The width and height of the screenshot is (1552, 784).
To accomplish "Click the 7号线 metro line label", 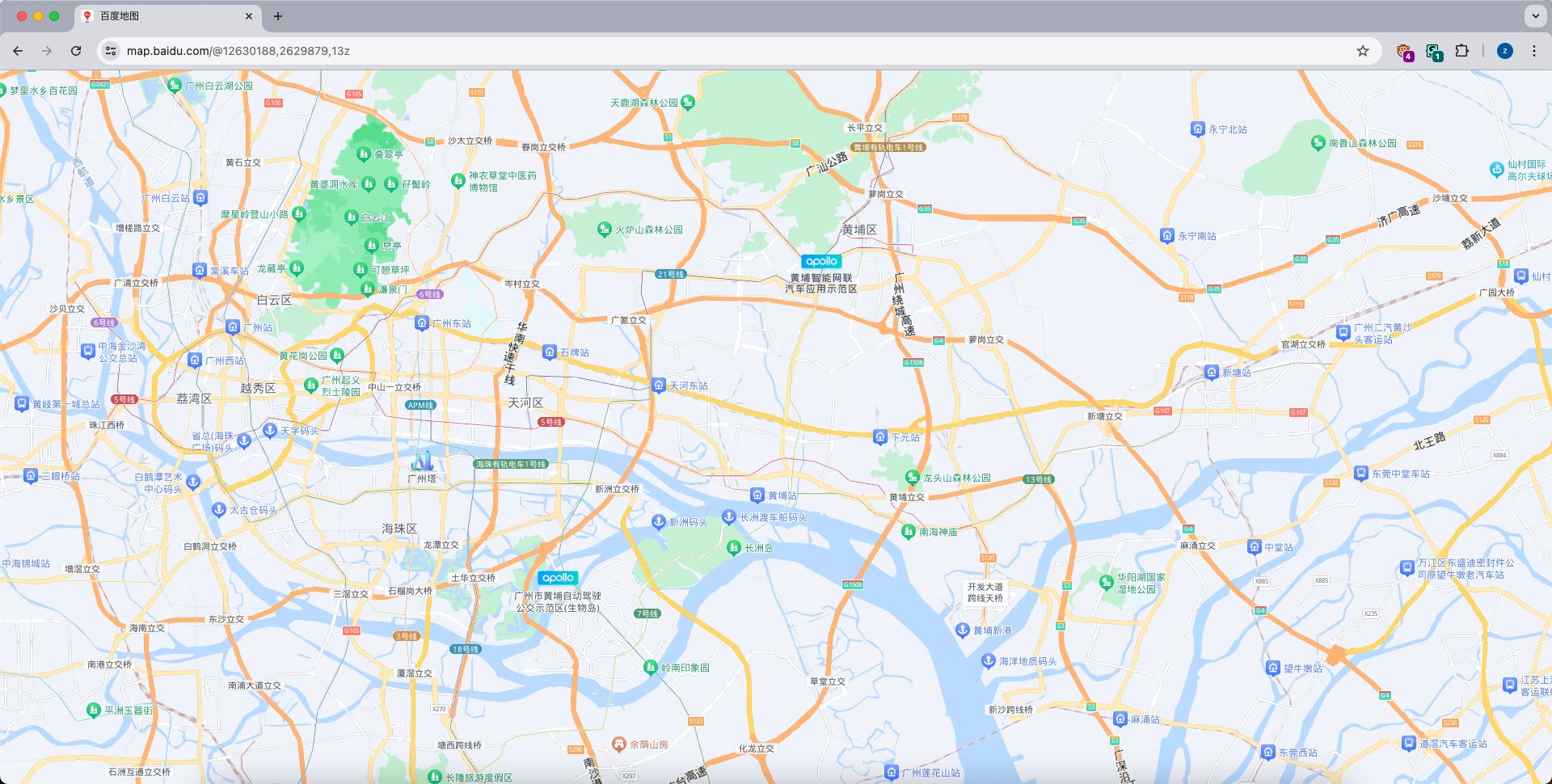I will (x=647, y=613).
